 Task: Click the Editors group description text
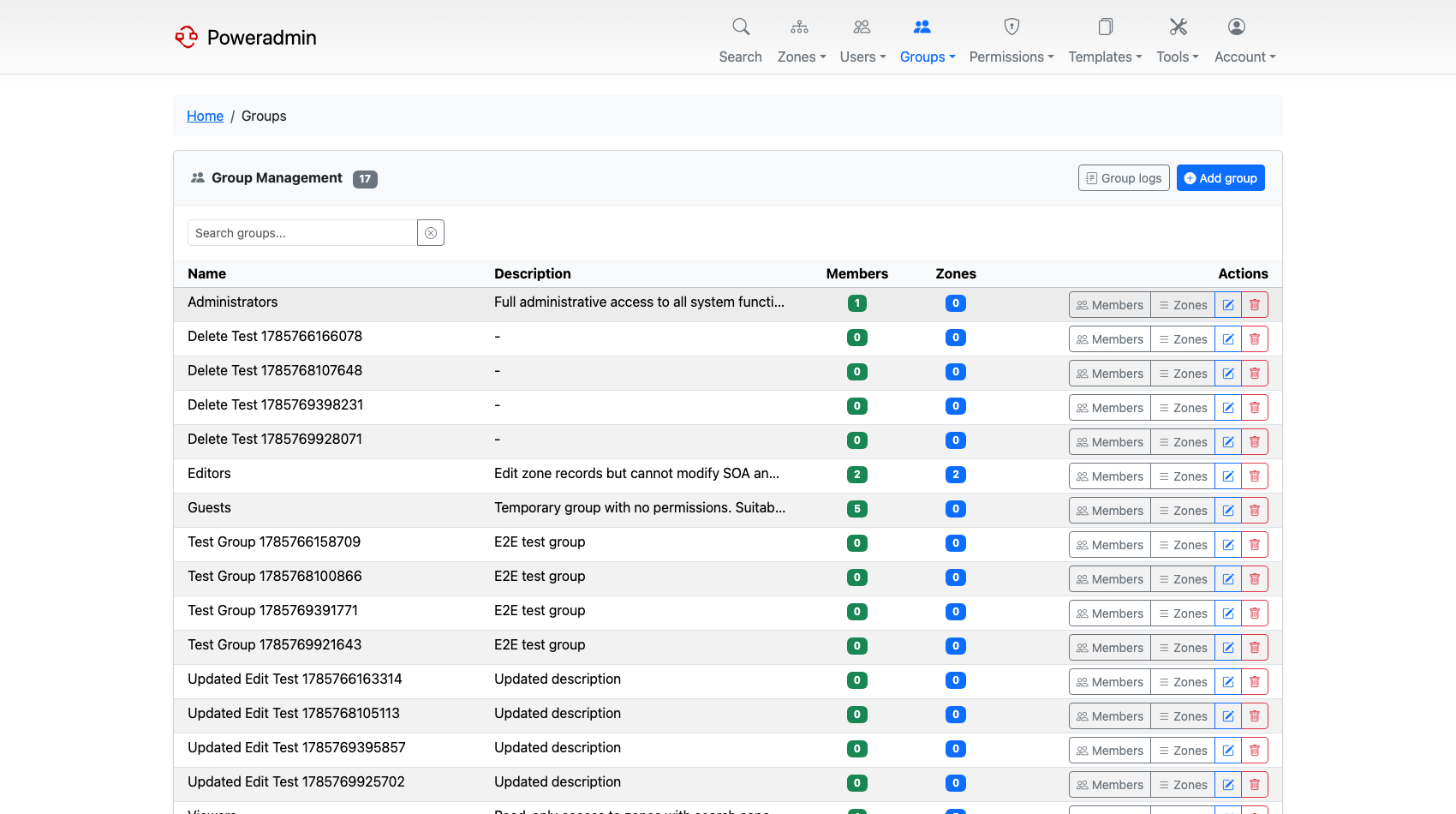click(636, 473)
